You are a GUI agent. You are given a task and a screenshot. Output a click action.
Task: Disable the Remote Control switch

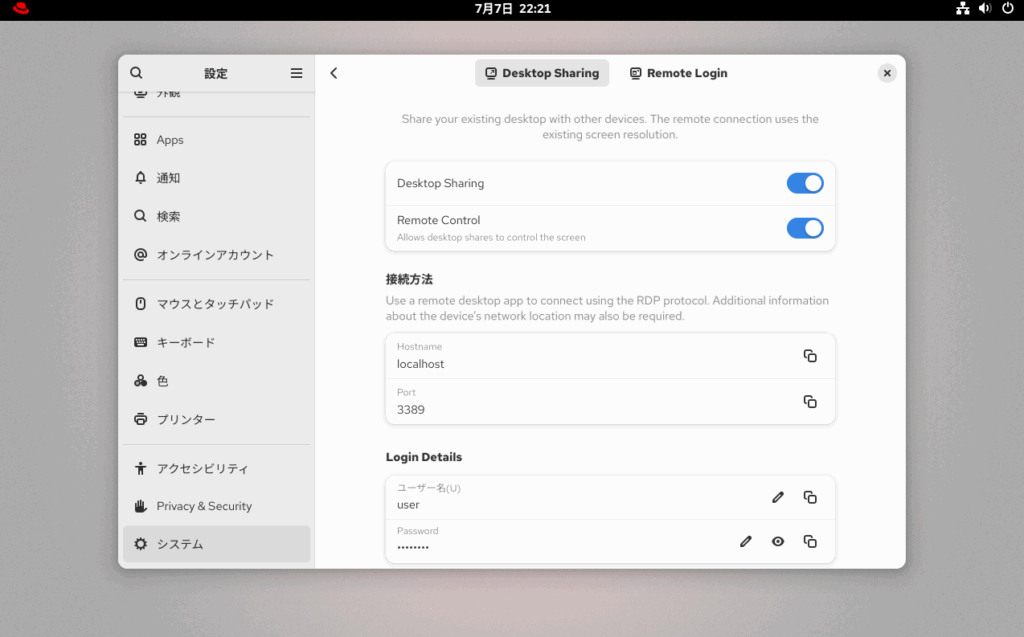click(x=805, y=228)
